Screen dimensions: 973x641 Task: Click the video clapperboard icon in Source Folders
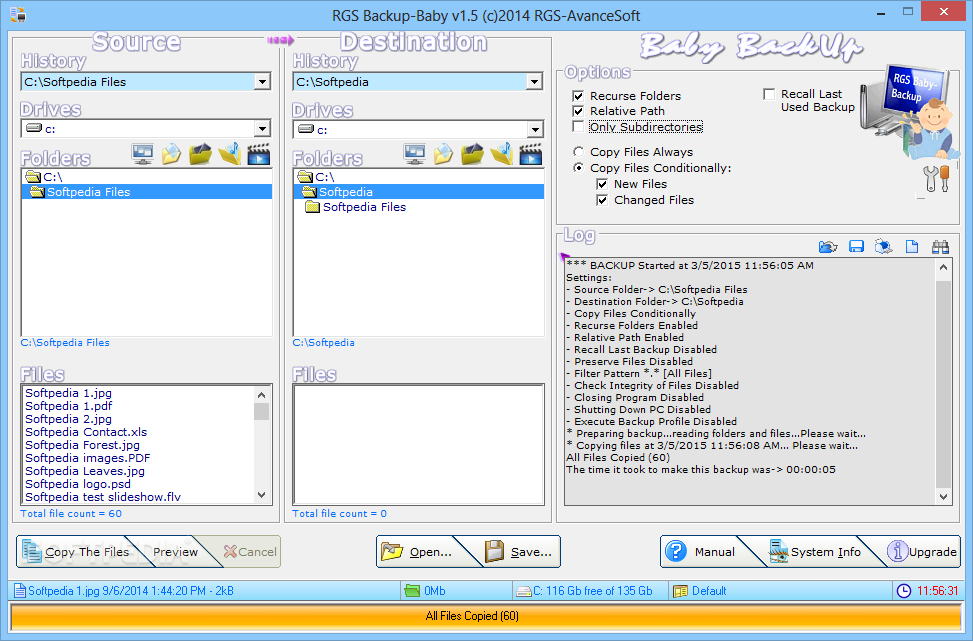(x=259, y=154)
